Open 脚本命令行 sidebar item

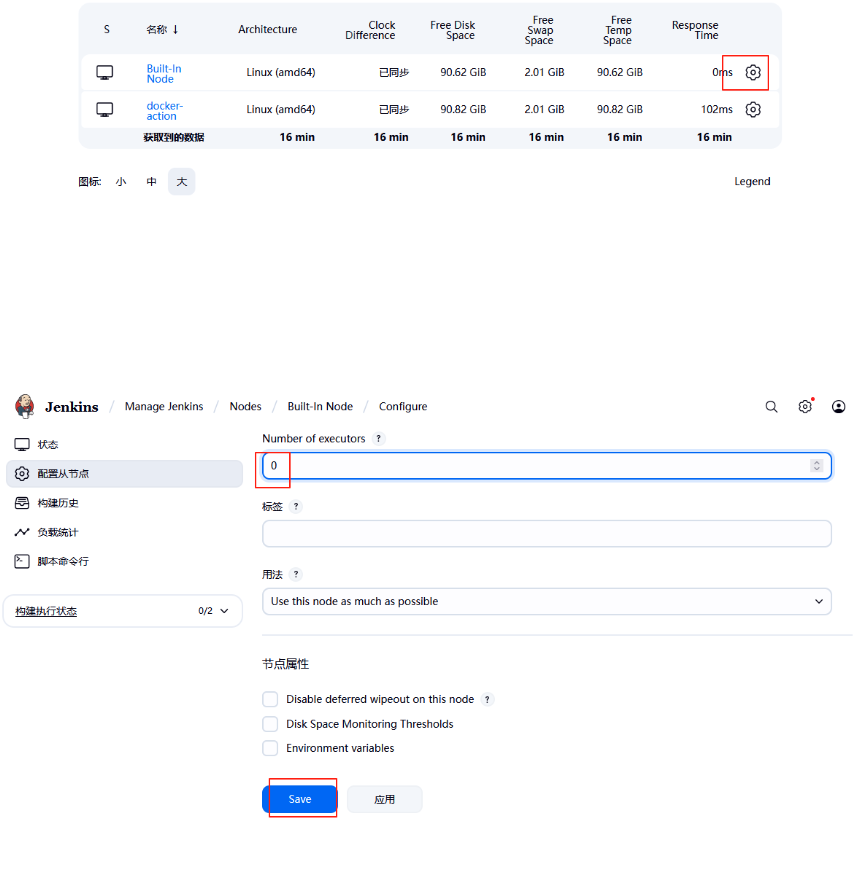tap(124, 561)
